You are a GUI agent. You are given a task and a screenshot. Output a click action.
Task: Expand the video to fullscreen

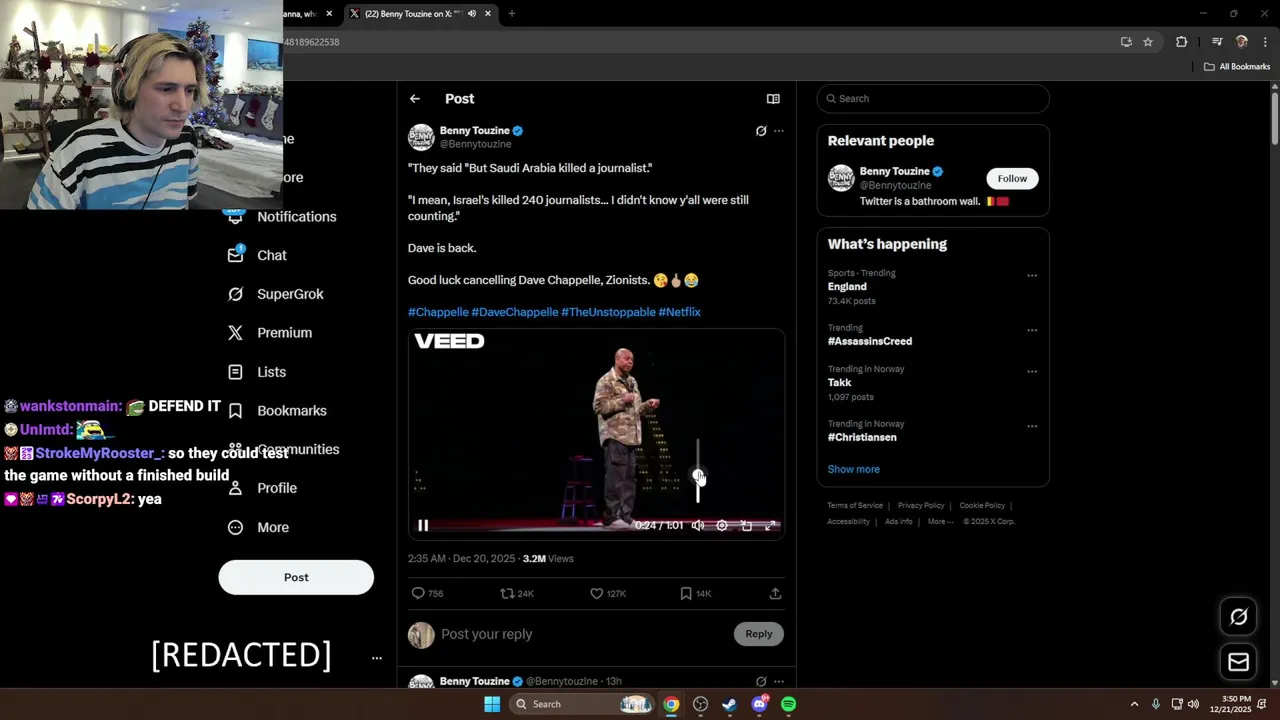click(x=770, y=525)
